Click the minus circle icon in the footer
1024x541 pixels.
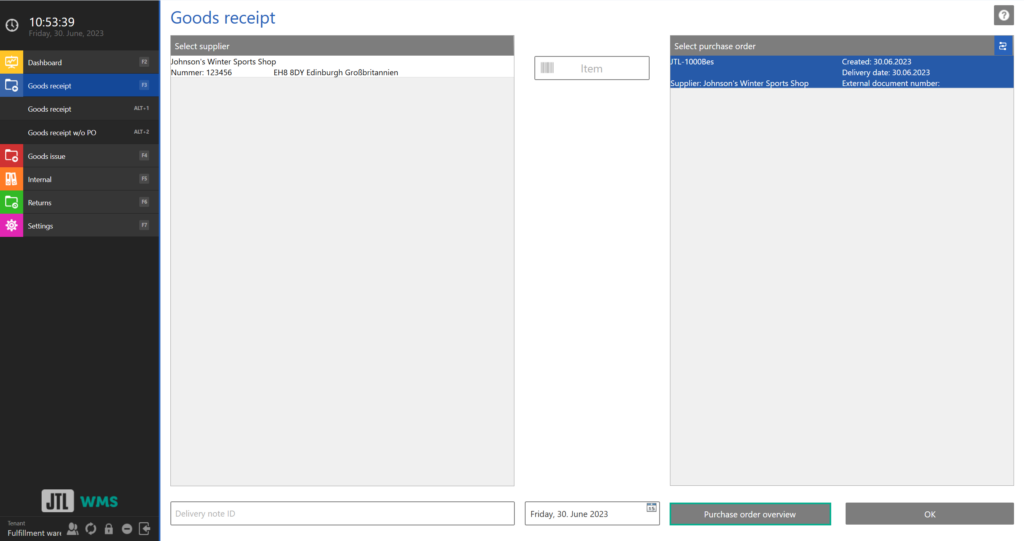(x=127, y=528)
